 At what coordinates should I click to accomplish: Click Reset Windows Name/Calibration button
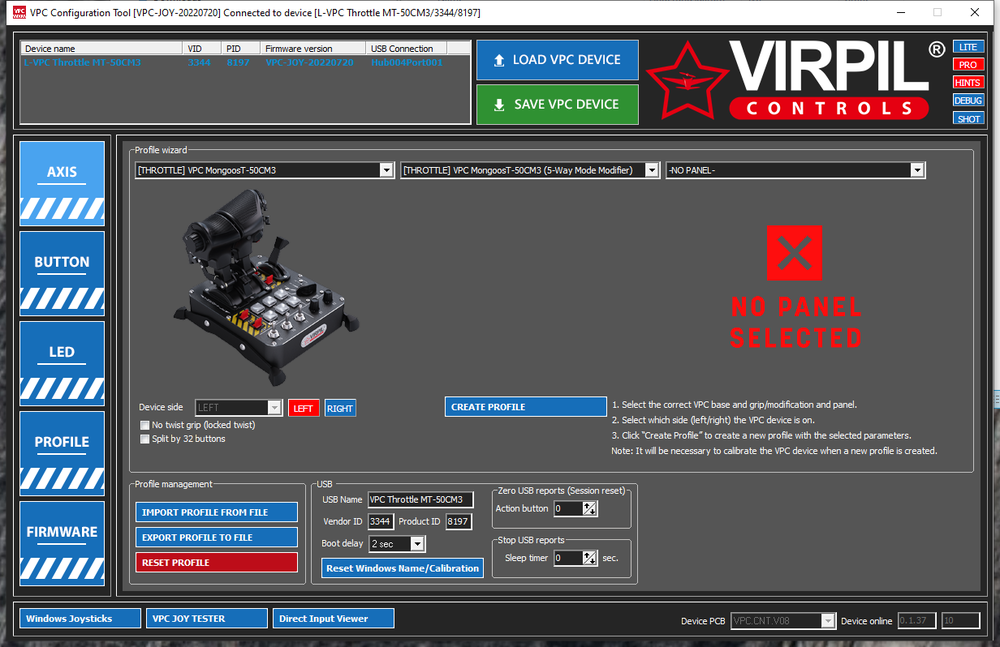(x=402, y=568)
